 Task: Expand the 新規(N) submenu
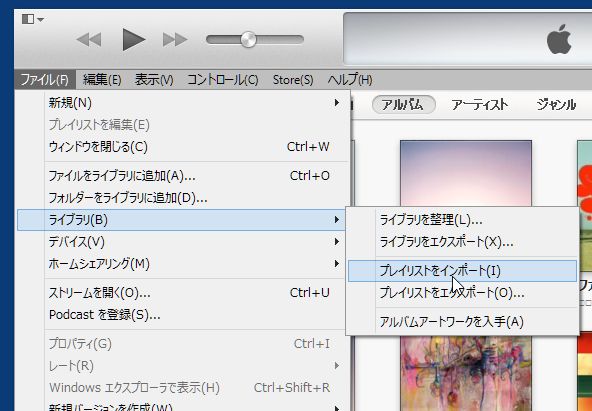[181, 103]
